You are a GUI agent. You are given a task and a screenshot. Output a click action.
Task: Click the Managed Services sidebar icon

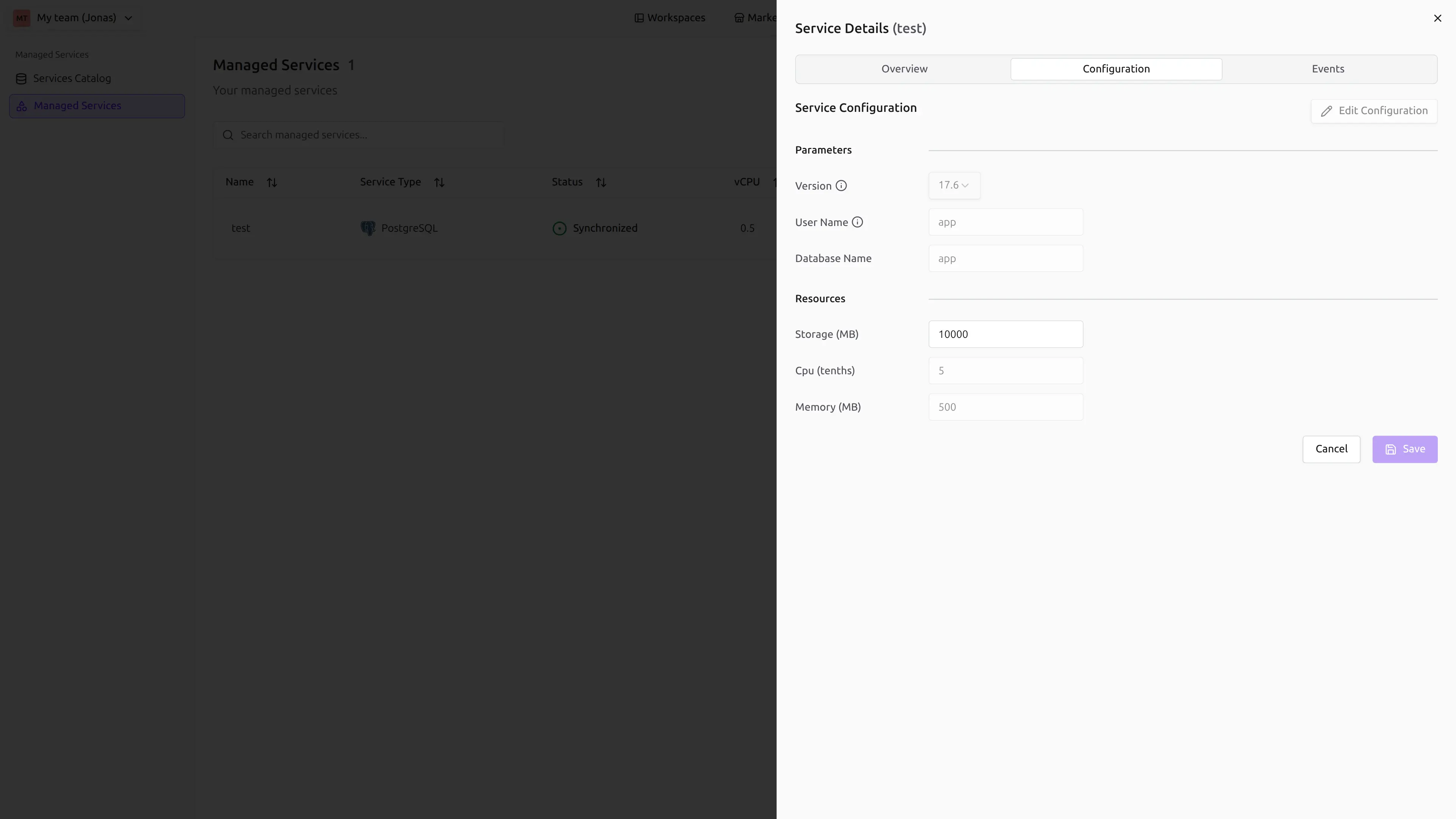click(x=22, y=106)
